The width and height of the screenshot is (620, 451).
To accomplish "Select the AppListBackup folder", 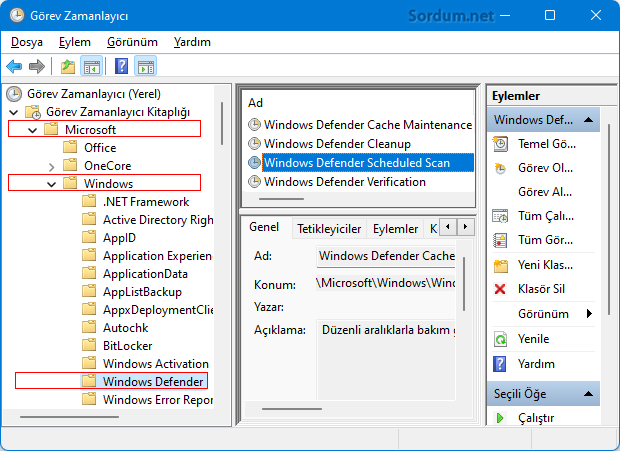I will pos(142,292).
